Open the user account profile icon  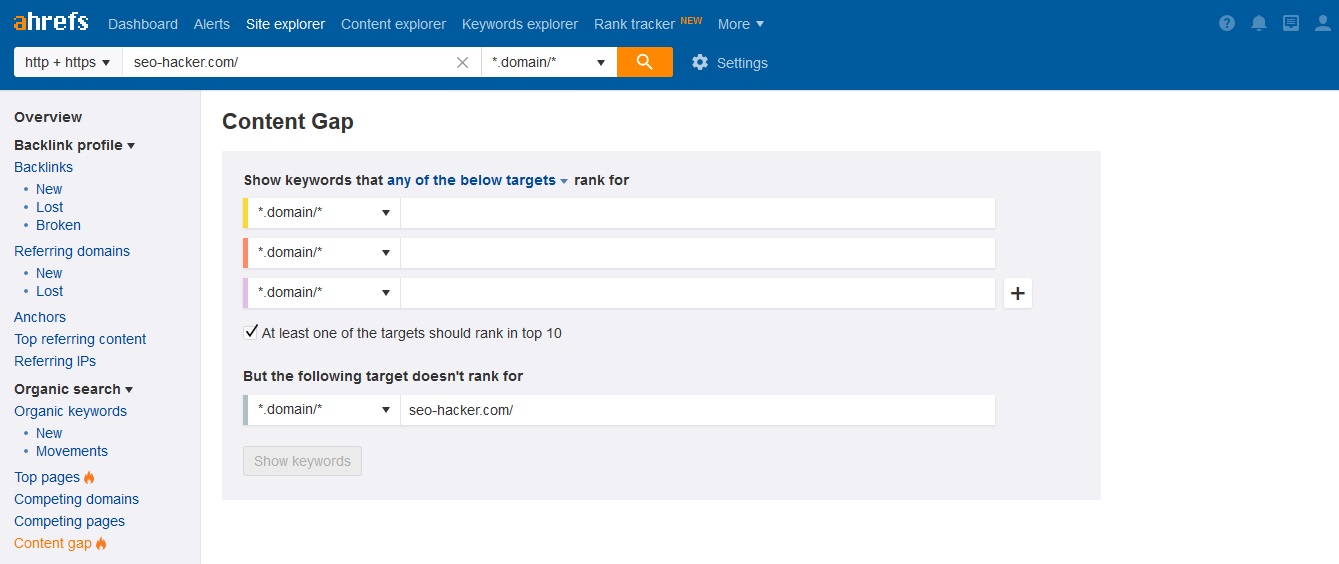[x=1322, y=23]
